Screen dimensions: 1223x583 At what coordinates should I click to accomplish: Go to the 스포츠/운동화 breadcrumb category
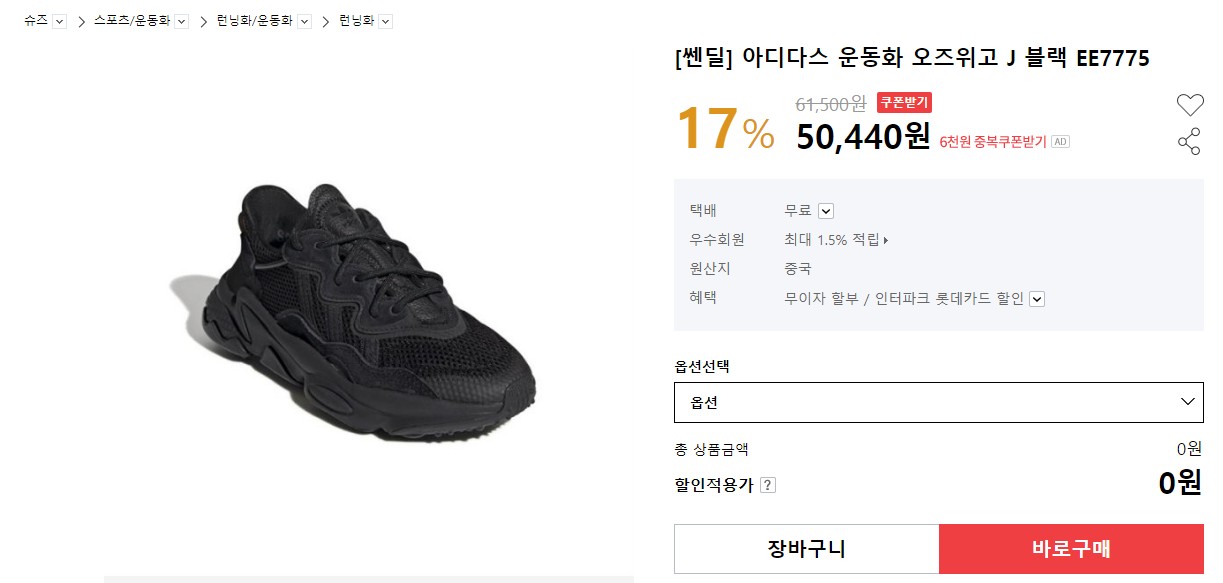click(132, 21)
